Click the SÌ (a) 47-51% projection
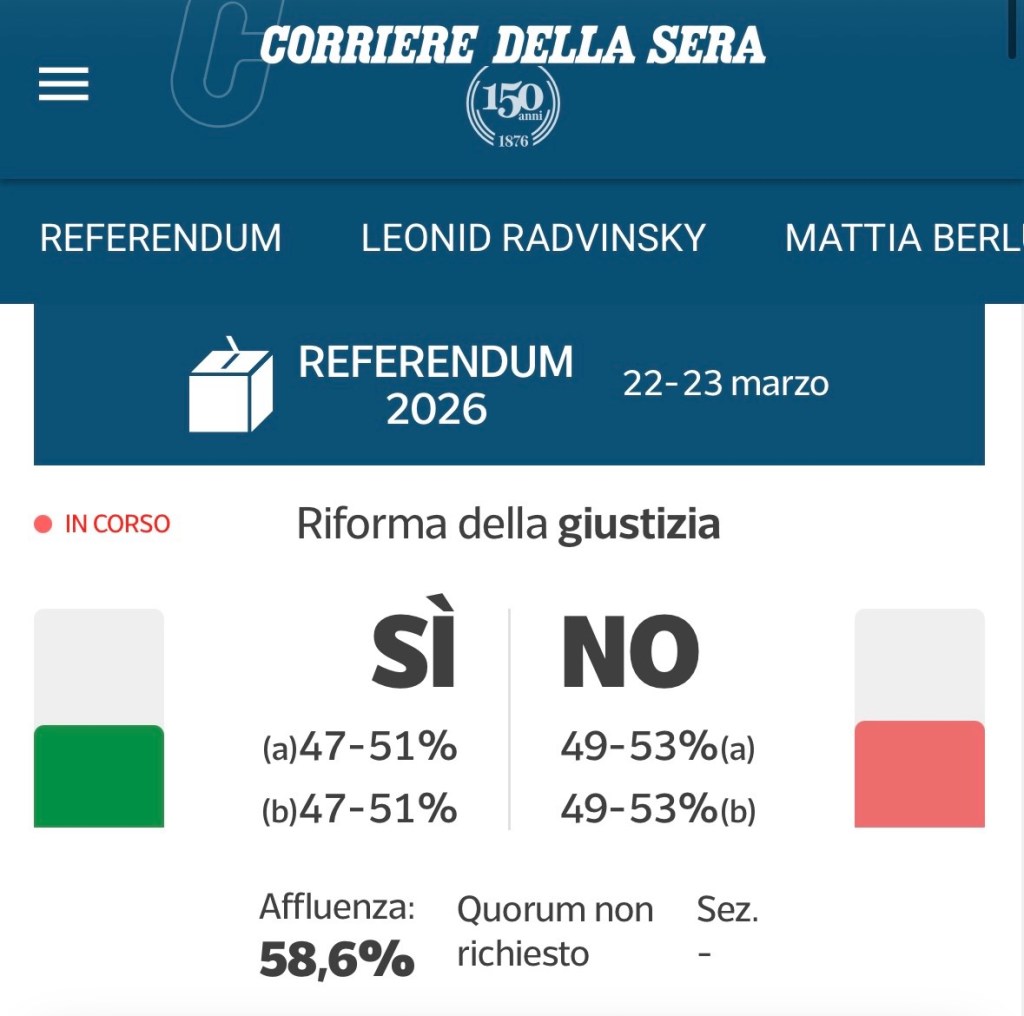 coord(360,747)
